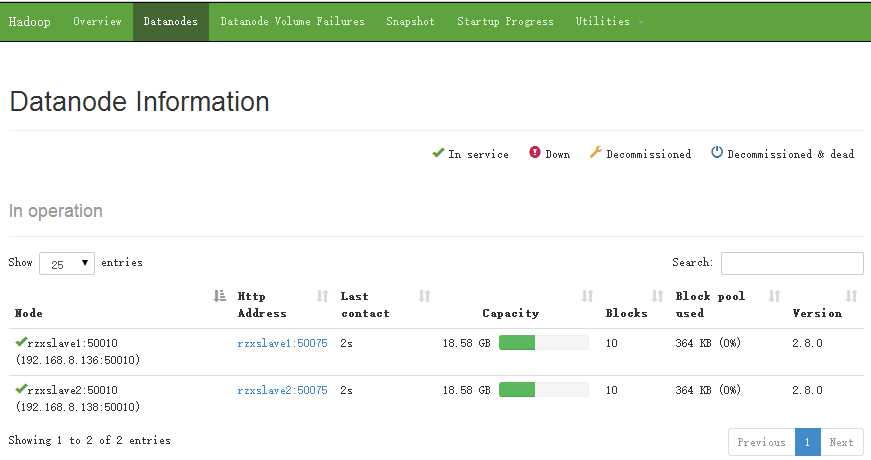This screenshot has height=460, width=871.
Task: Sort by Last contact sort icon
Action: [x=424, y=296]
